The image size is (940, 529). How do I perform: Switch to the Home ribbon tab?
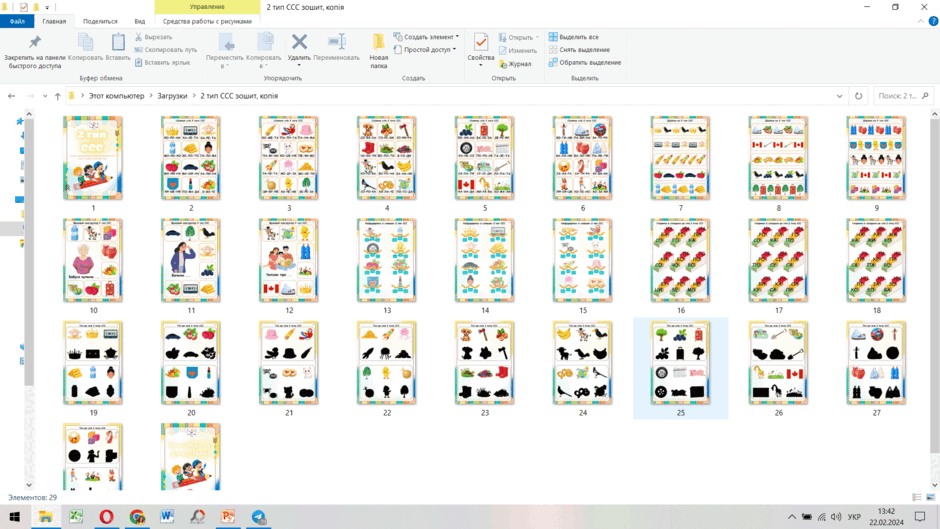pyautogui.click(x=54, y=21)
